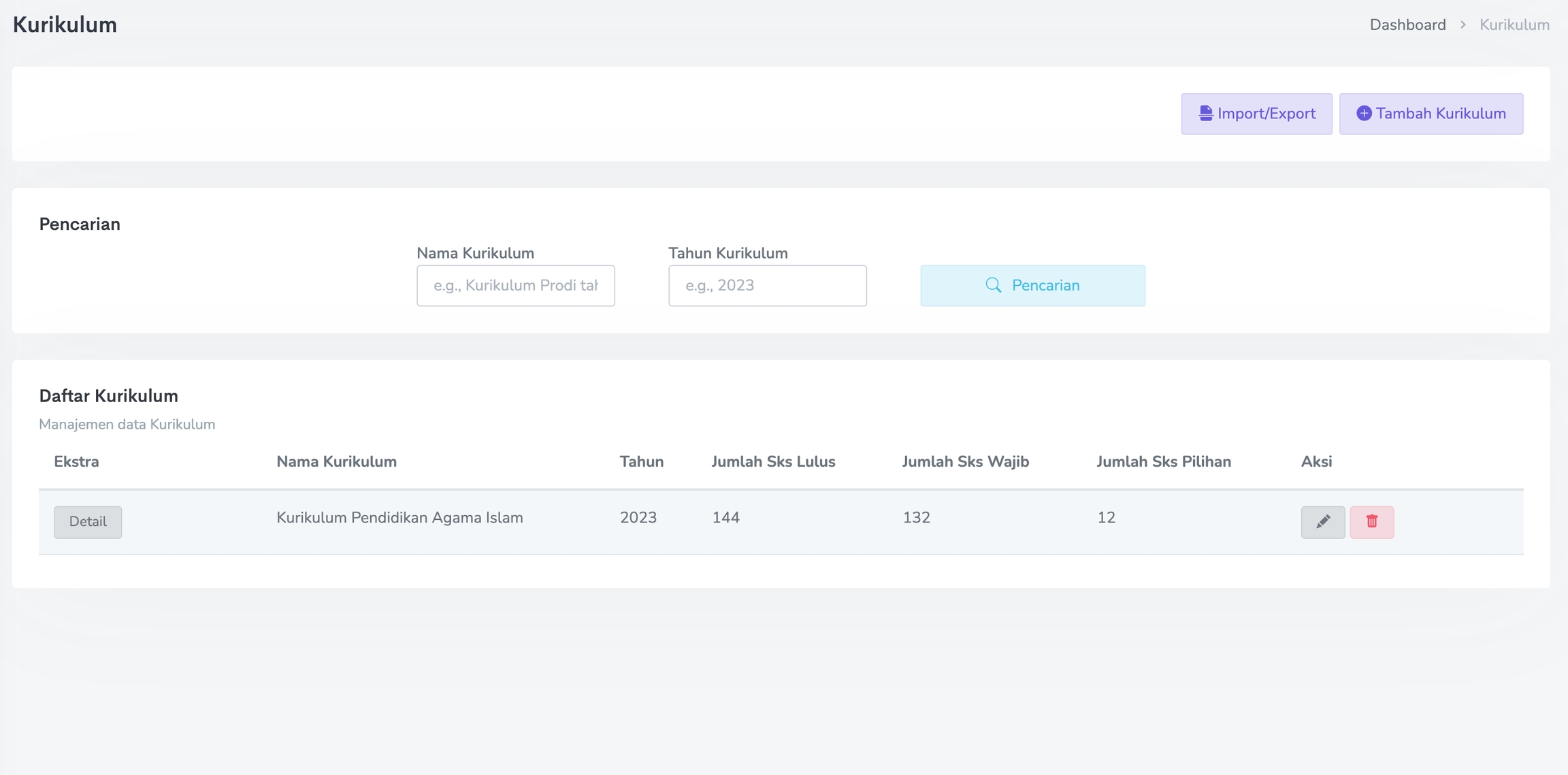This screenshot has height=775, width=1568.
Task: Click the breadcrumb chevron separator
Action: tap(1463, 25)
